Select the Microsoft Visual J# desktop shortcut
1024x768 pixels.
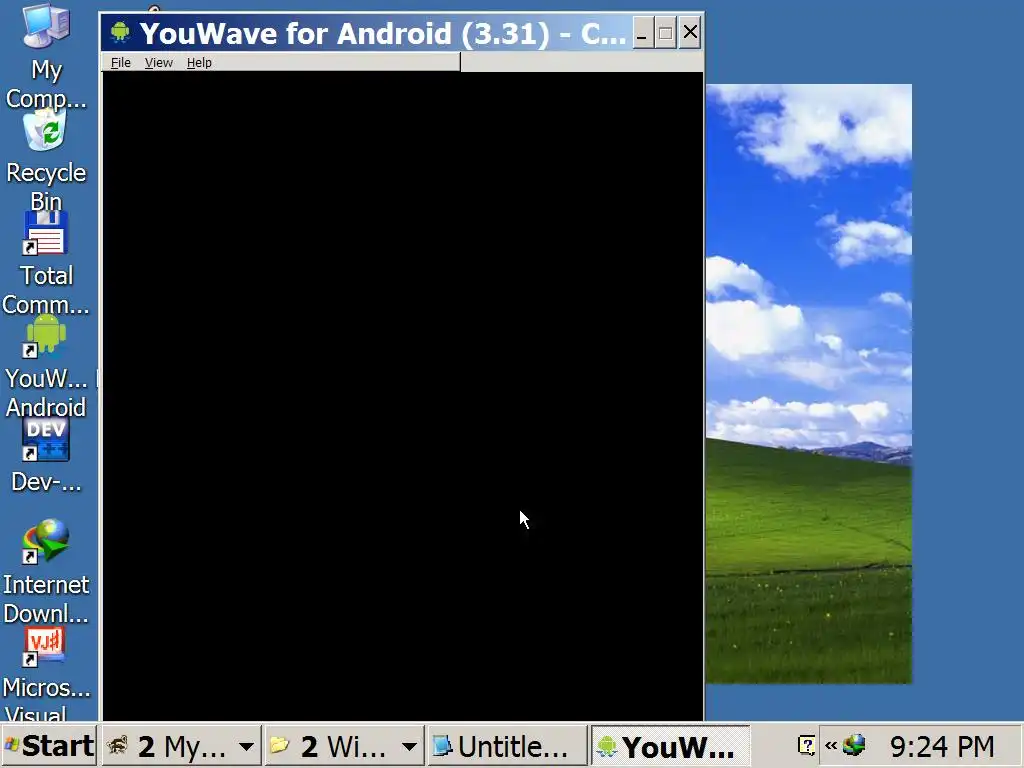pyautogui.click(x=46, y=674)
